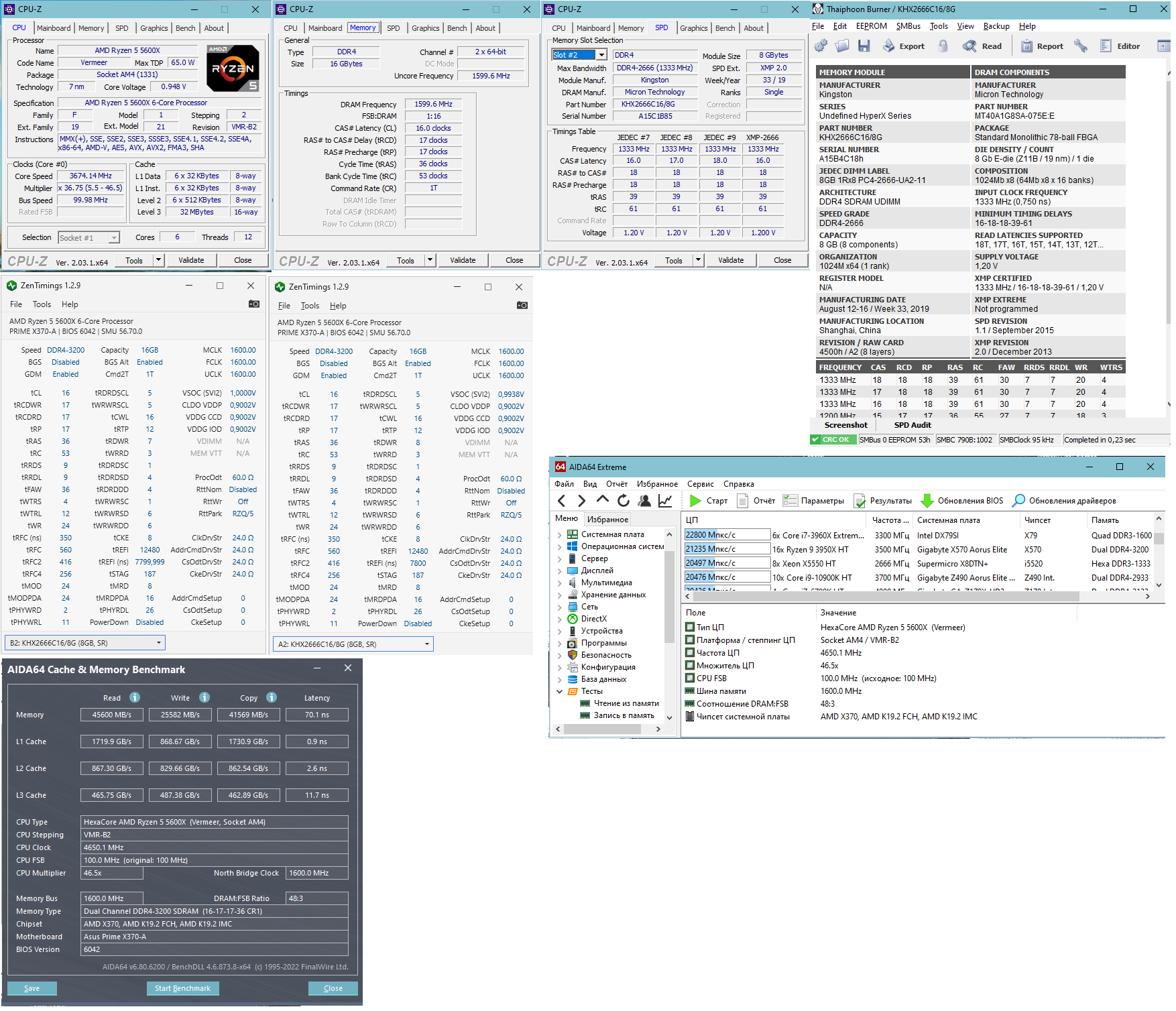Click the padlock icon in Thaiphoon Burner
The image size is (1176, 1011).
(943, 46)
